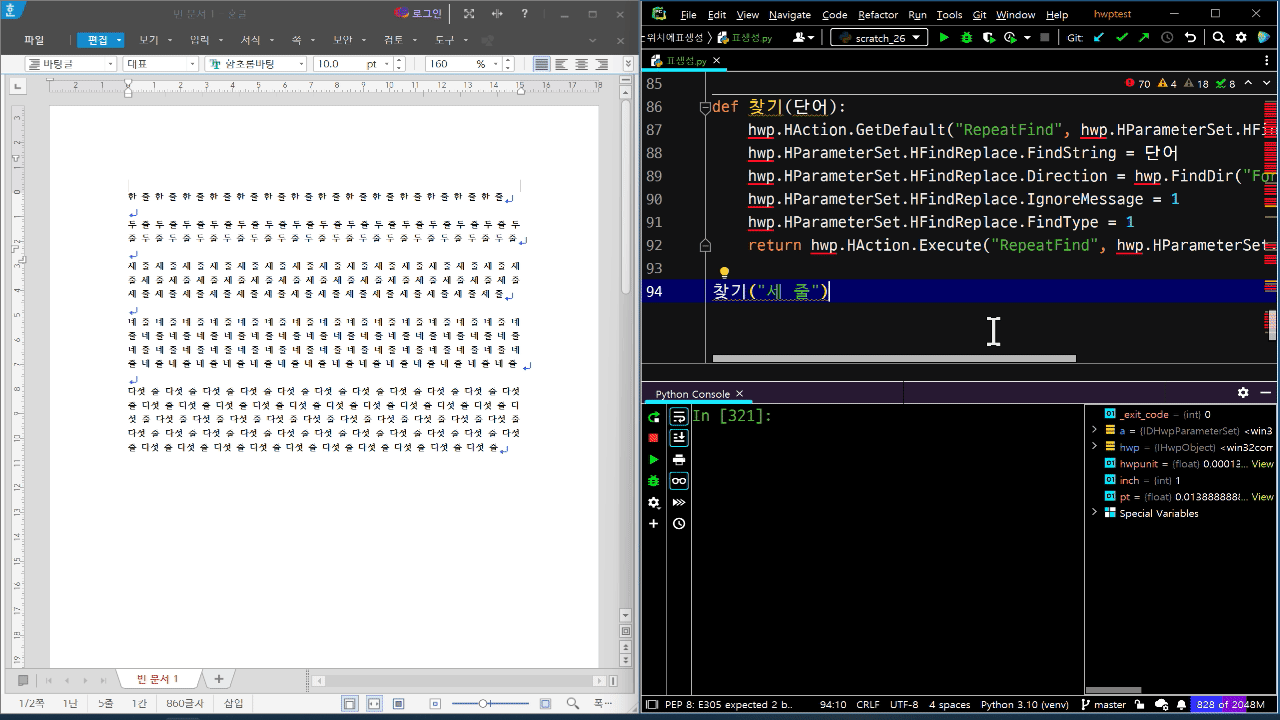The height and width of the screenshot is (720, 1280).
Task: Expand the 'hwp' variable in console
Action: point(1095,447)
